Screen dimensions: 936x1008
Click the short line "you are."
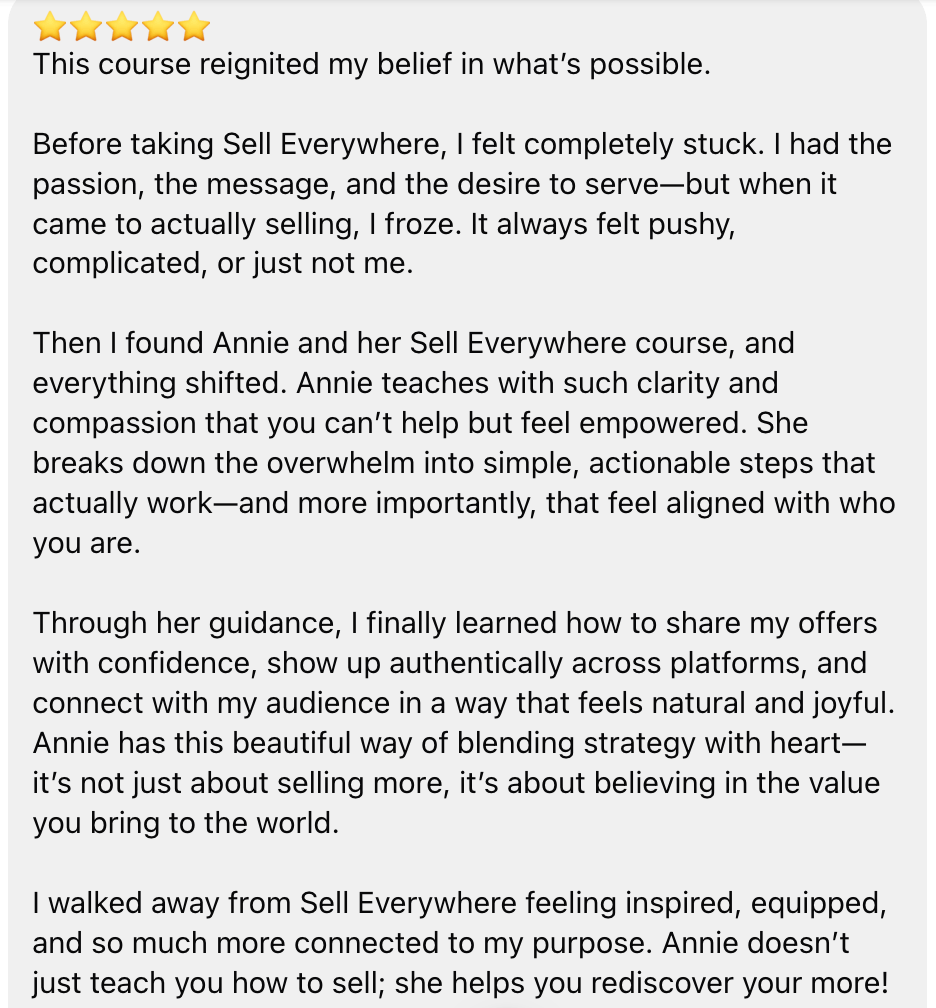coord(86,544)
